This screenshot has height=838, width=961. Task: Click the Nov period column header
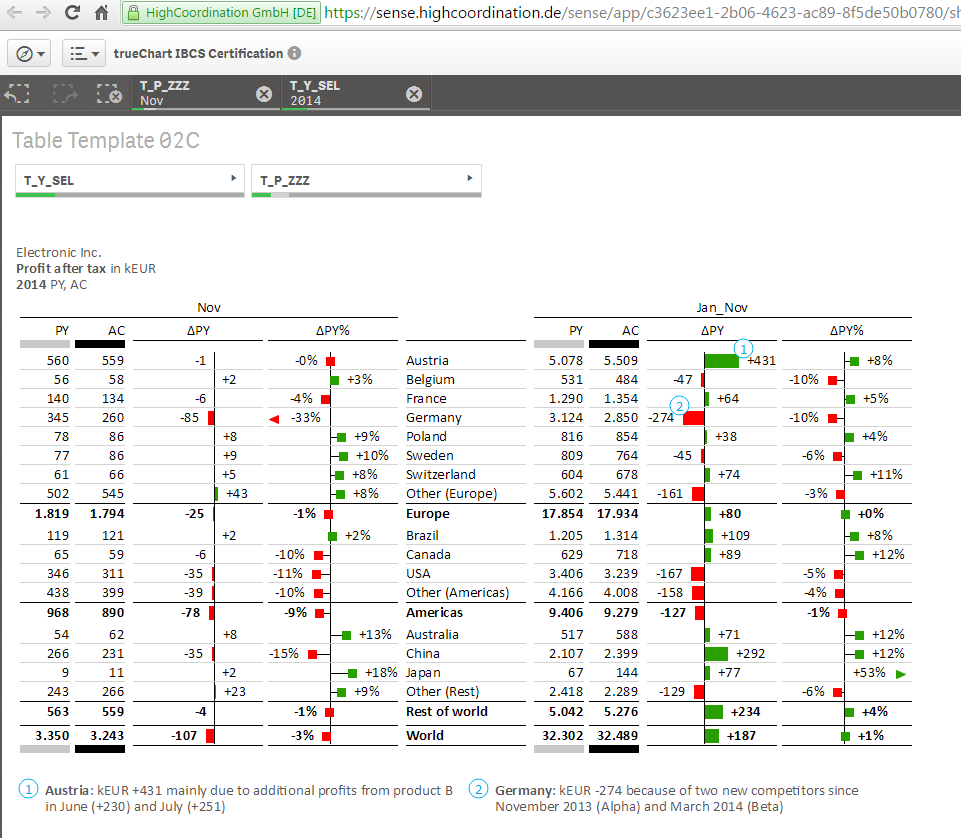tap(209, 308)
